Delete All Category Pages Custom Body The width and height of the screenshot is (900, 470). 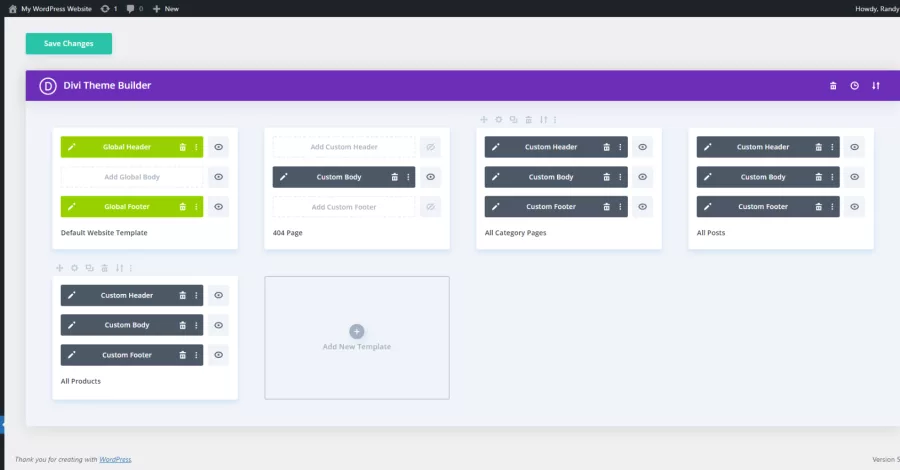606,177
